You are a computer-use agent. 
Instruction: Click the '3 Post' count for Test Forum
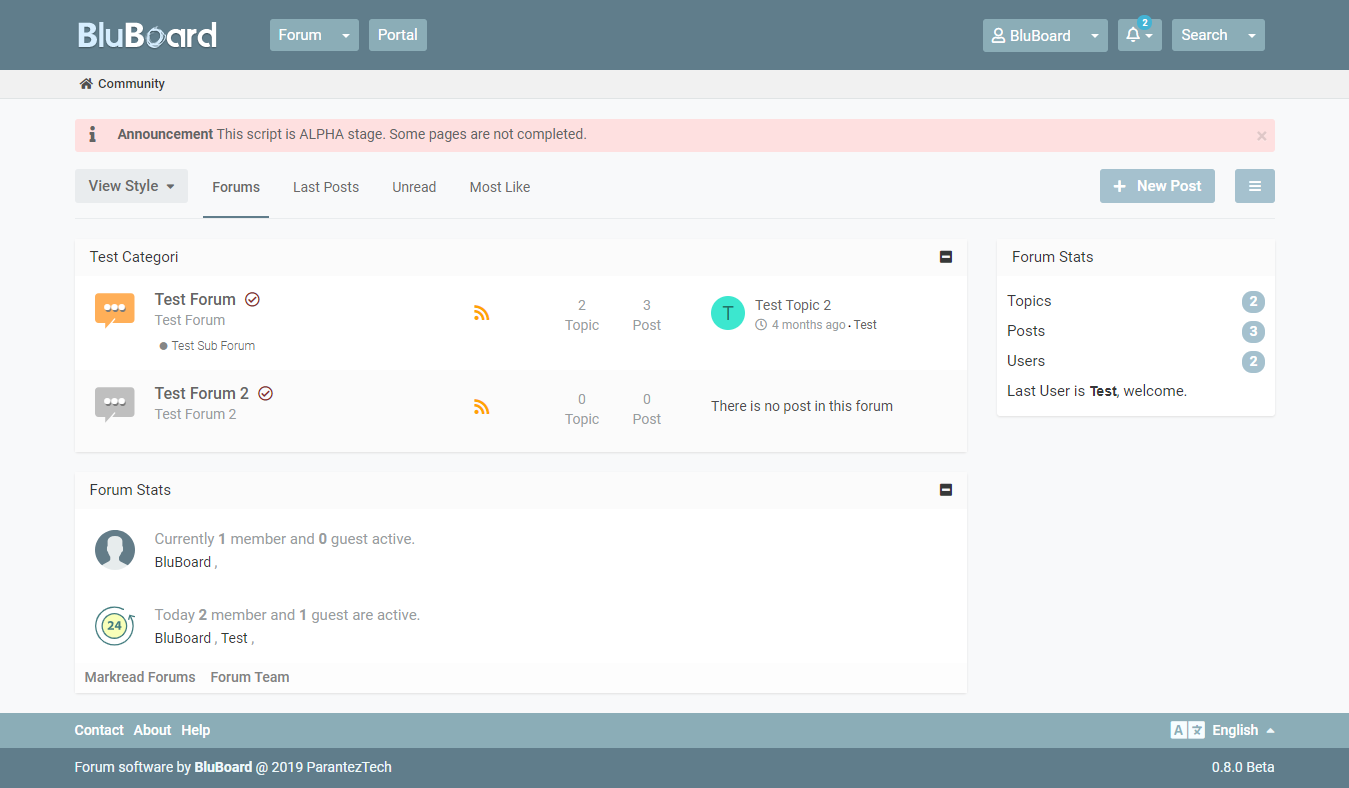click(647, 315)
